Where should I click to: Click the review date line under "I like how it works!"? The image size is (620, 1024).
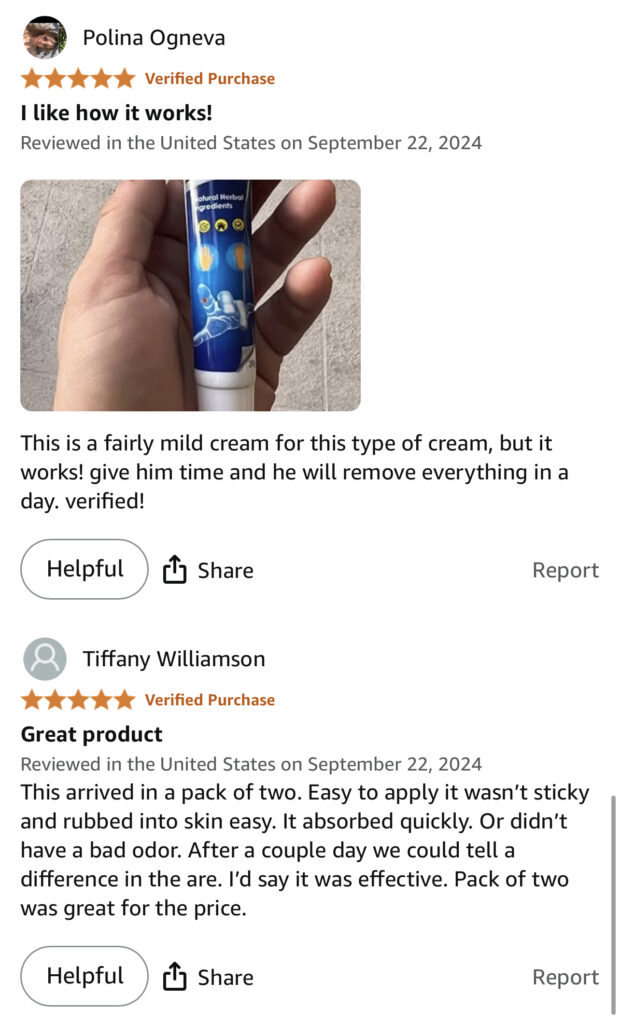[251, 143]
